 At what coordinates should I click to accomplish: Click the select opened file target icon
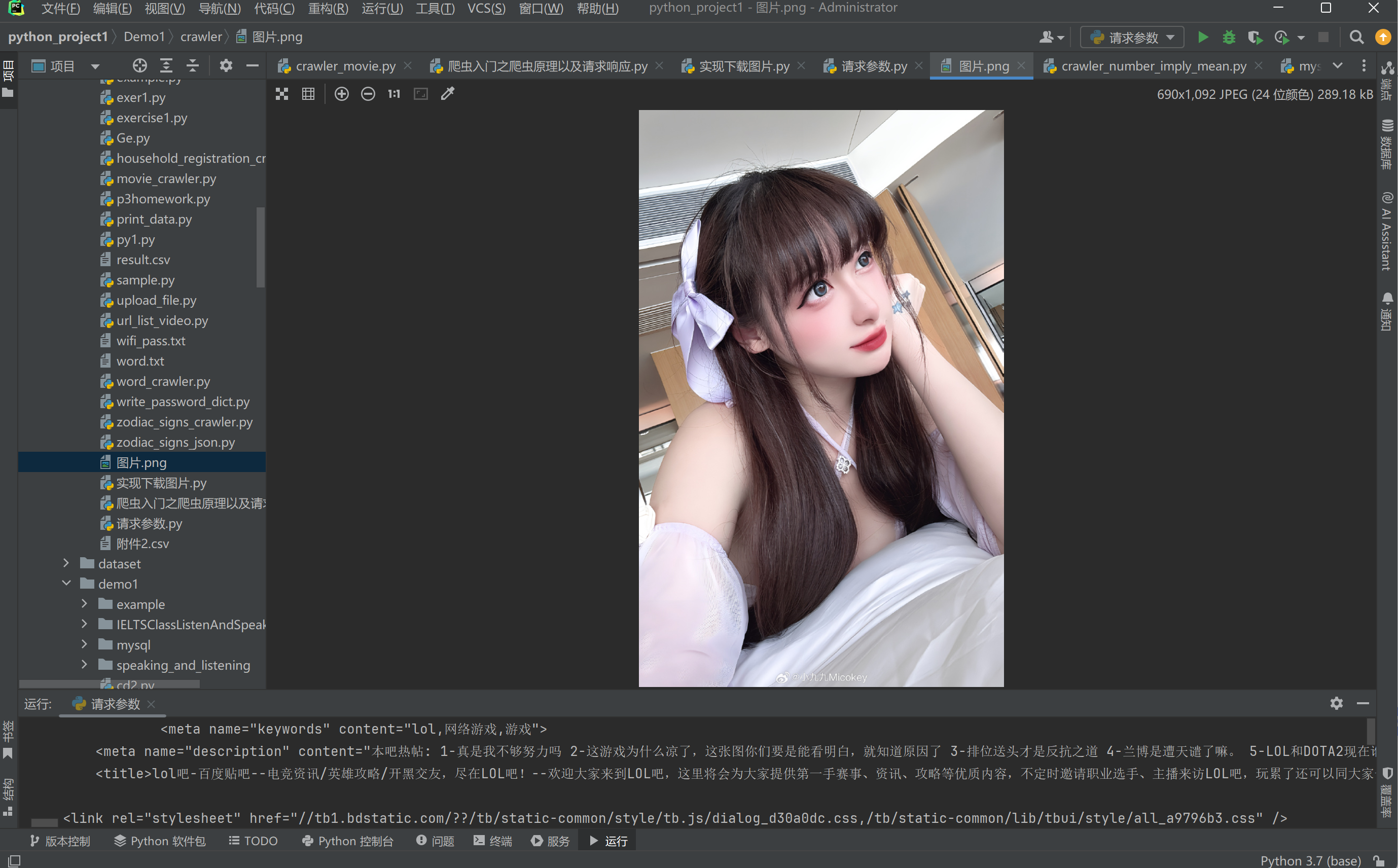tap(139, 65)
